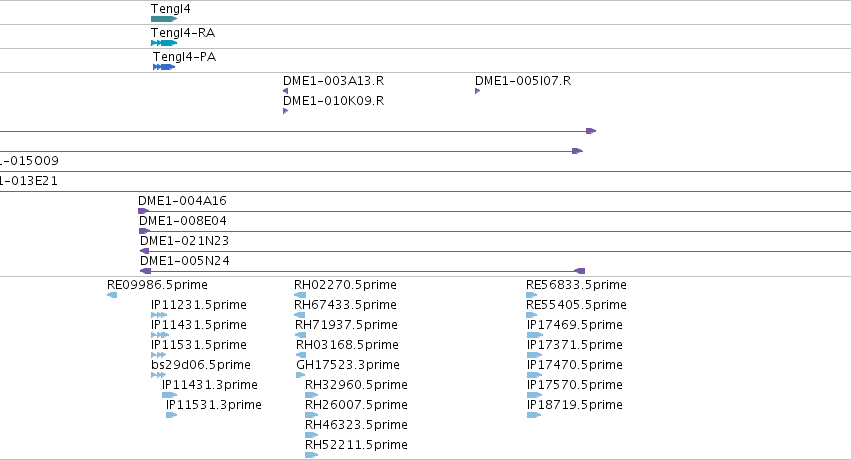Click the IP11231.5prime EST glyph
The height and width of the screenshot is (460, 851).
(159, 315)
